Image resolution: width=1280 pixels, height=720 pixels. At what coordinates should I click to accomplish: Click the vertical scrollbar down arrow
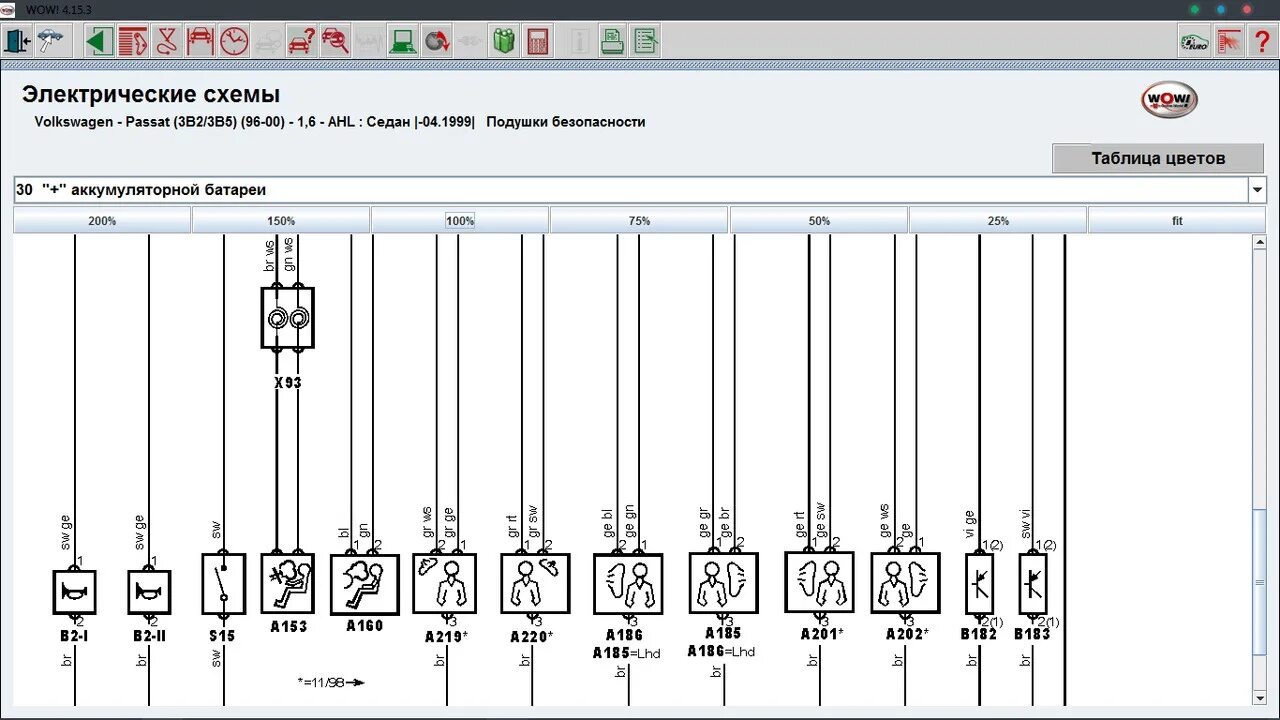[1259, 697]
